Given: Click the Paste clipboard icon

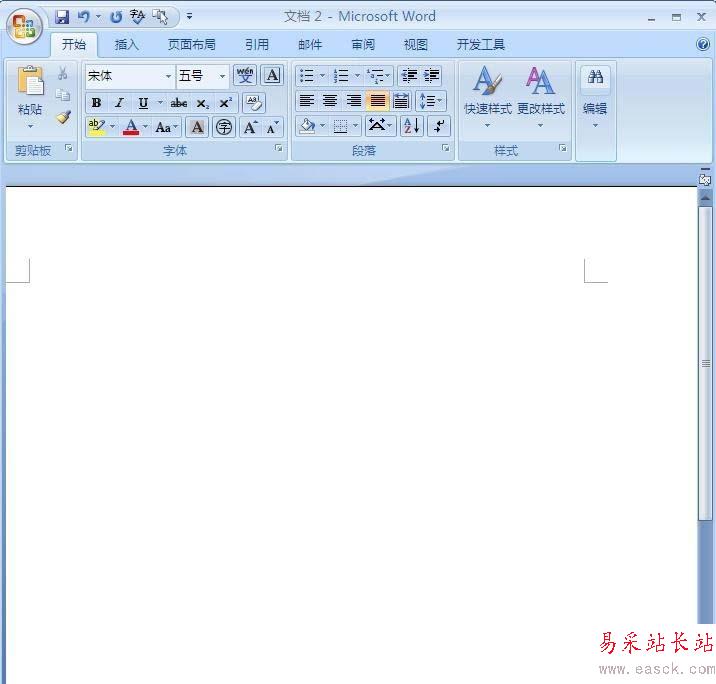Looking at the screenshot, I should pyautogui.click(x=31, y=81).
